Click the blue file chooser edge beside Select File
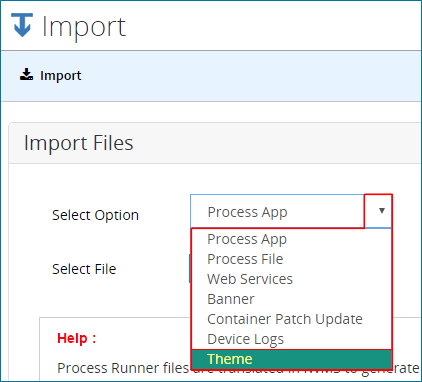This screenshot has height=382, width=422. coord(190,268)
